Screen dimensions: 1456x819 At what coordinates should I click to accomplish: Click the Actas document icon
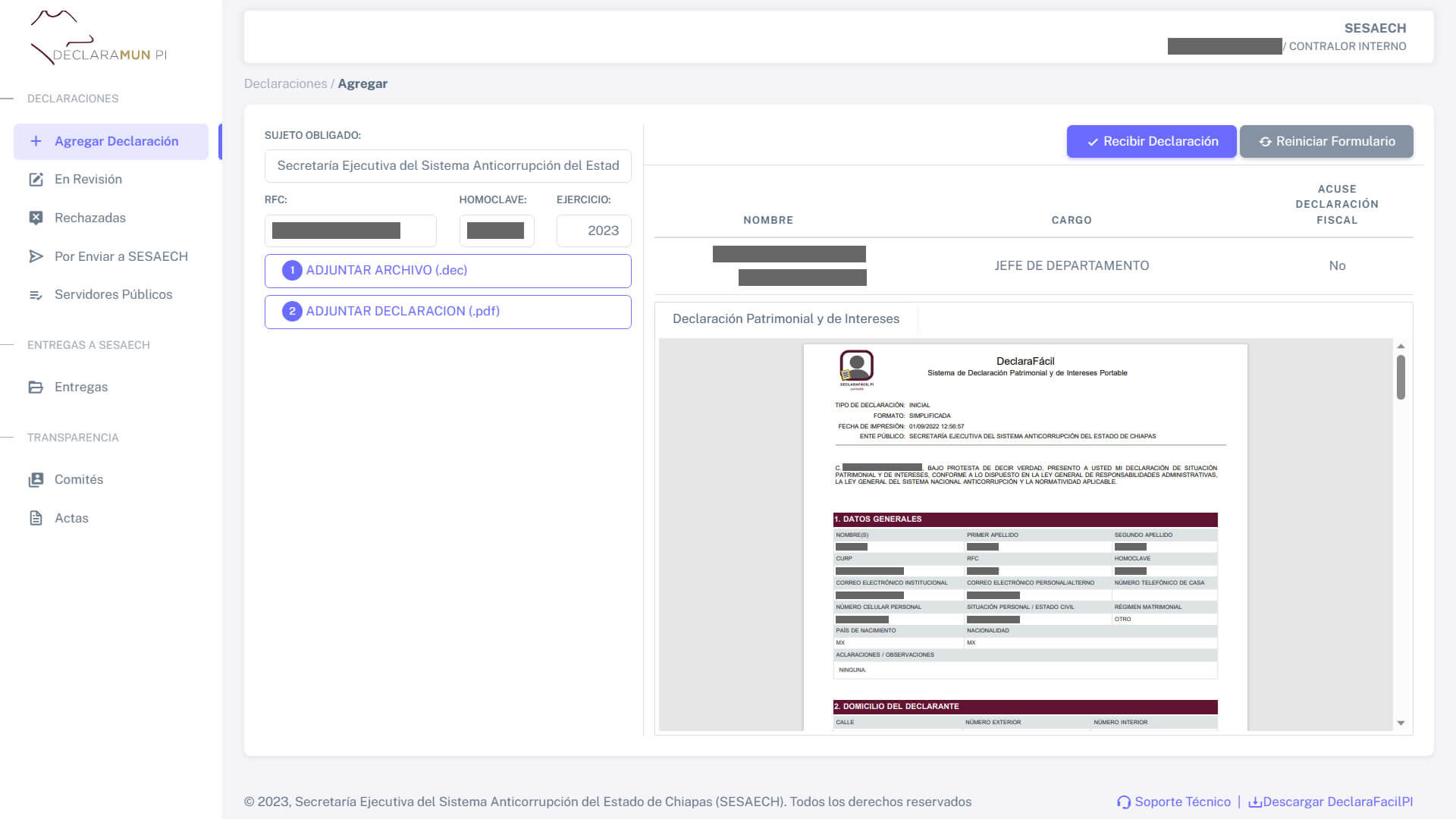click(36, 518)
